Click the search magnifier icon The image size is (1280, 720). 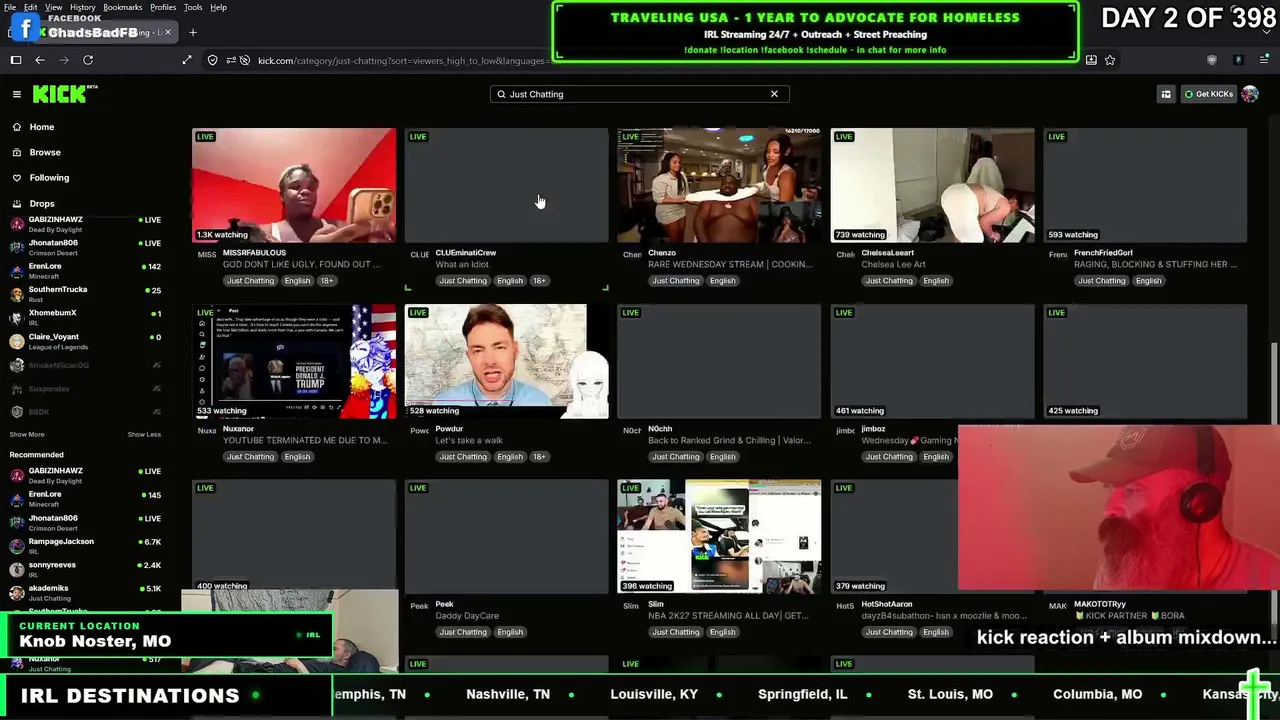pyautogui.click(x=501, y=94)
